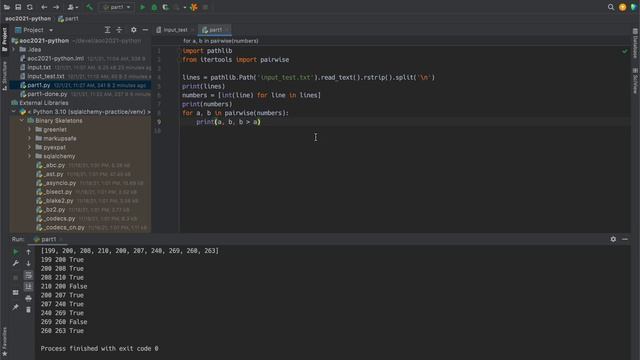The height and width of the screenshot is (360, 640).
Task: Switch to part1 editor tab
Action: point(215,30)
